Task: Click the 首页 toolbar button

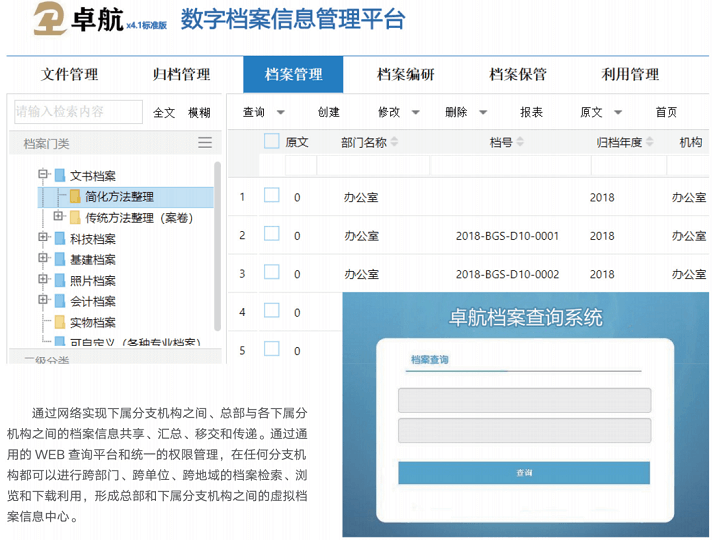Action: click(666, 112)
